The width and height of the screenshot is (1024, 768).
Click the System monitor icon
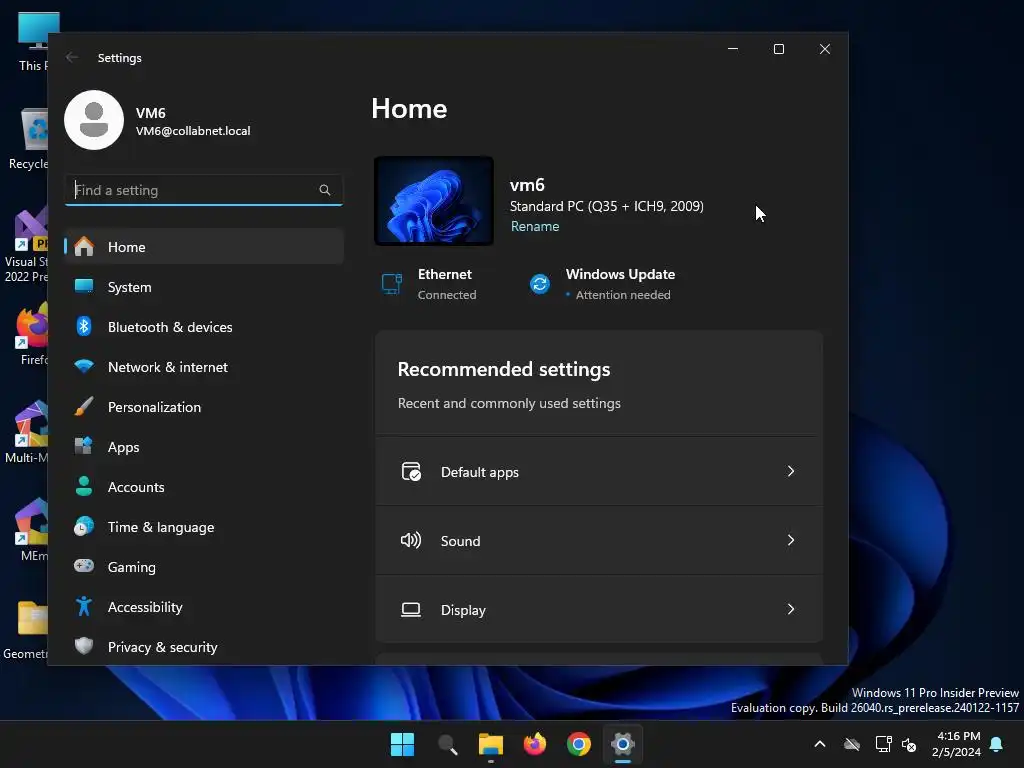click(84, 286)
